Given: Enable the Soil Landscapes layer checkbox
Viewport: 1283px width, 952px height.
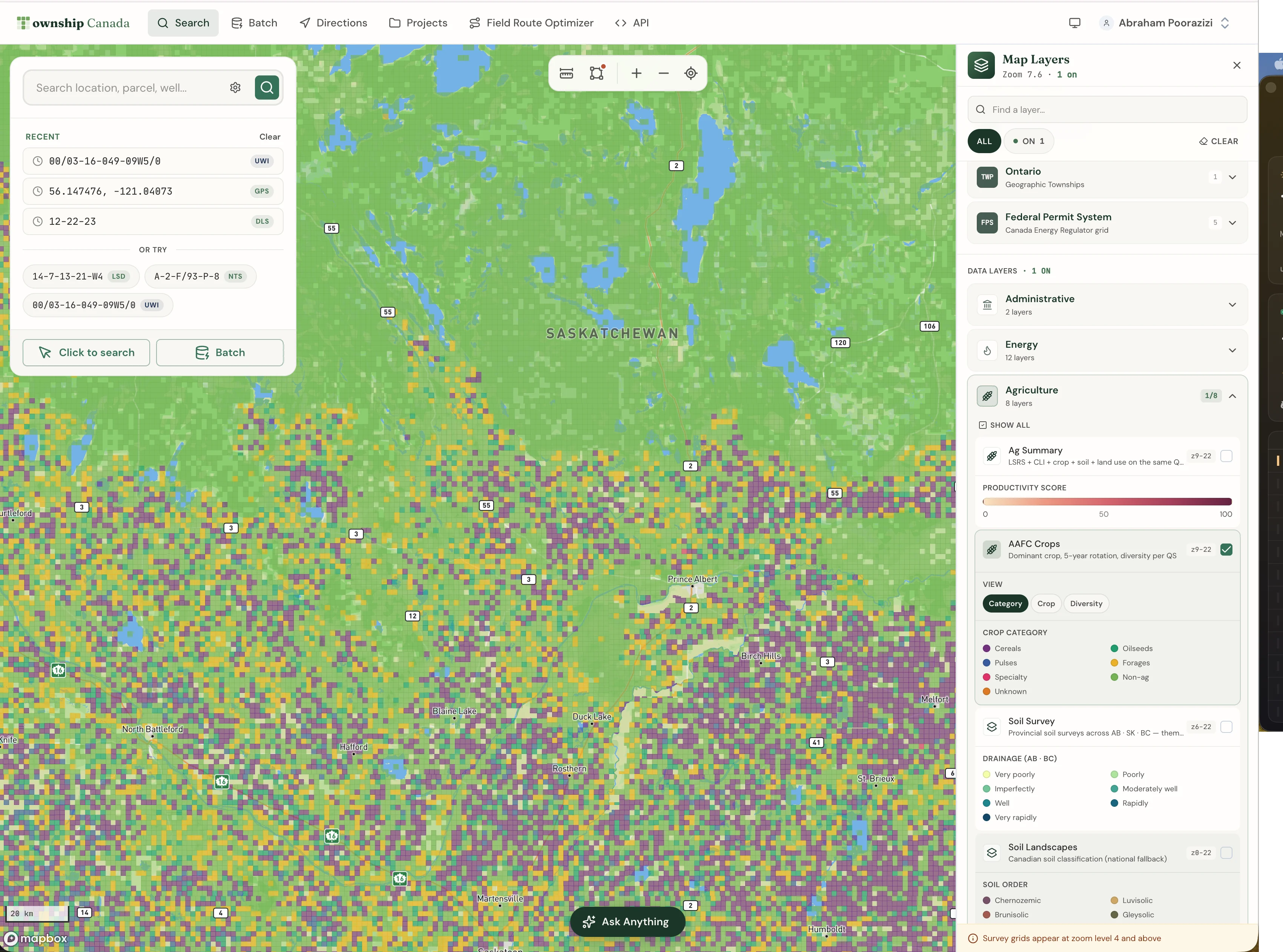Looking at the screenshot, I should click(x=1226, y=852).
